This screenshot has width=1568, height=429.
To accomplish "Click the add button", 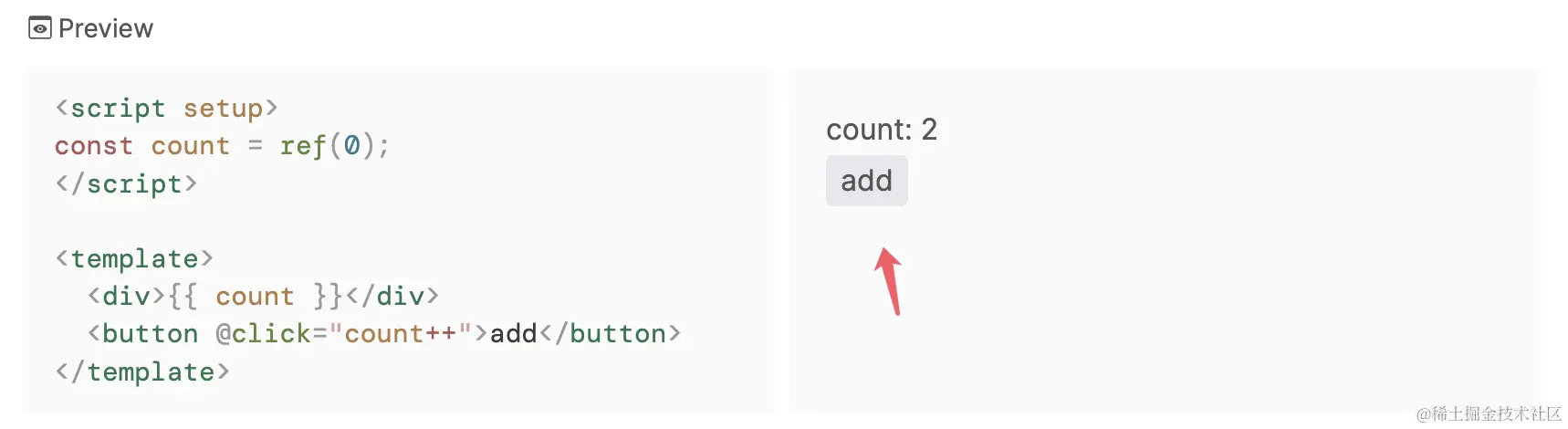I will (x=866, y=181).
